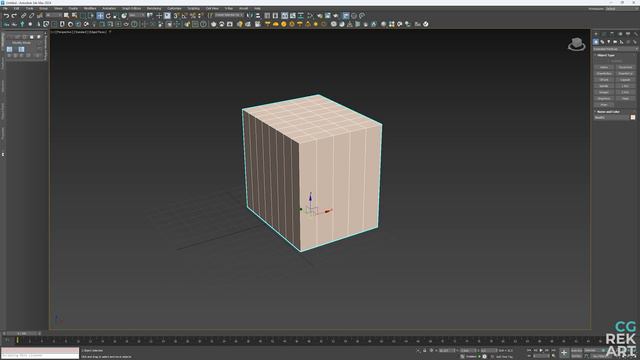Open the Curve Editor from toolbar

pos(293,16)
